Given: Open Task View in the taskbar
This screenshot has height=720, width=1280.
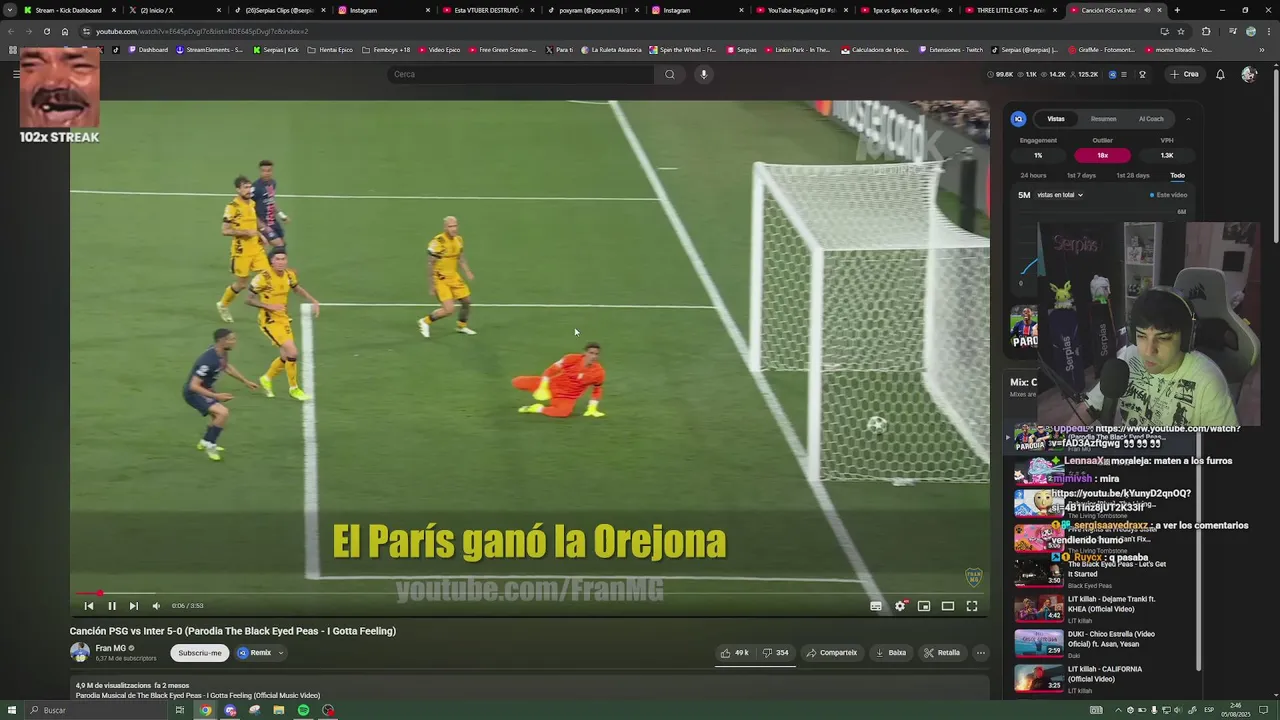Looking at the screenshot, I should [x=180, y=710].
